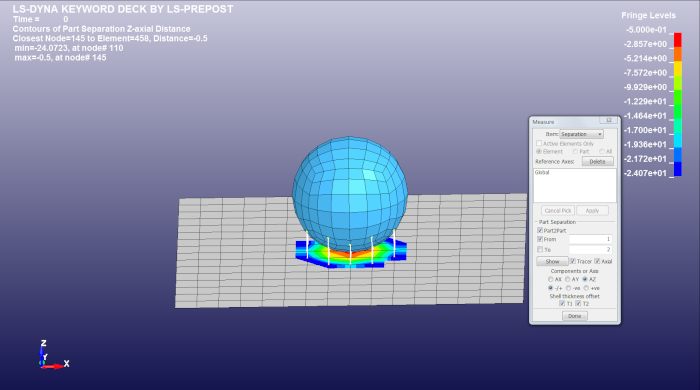This screenshot has width=700, height=390.
Task: Select the -/+ direction radio button
Action: coord(550,288)
